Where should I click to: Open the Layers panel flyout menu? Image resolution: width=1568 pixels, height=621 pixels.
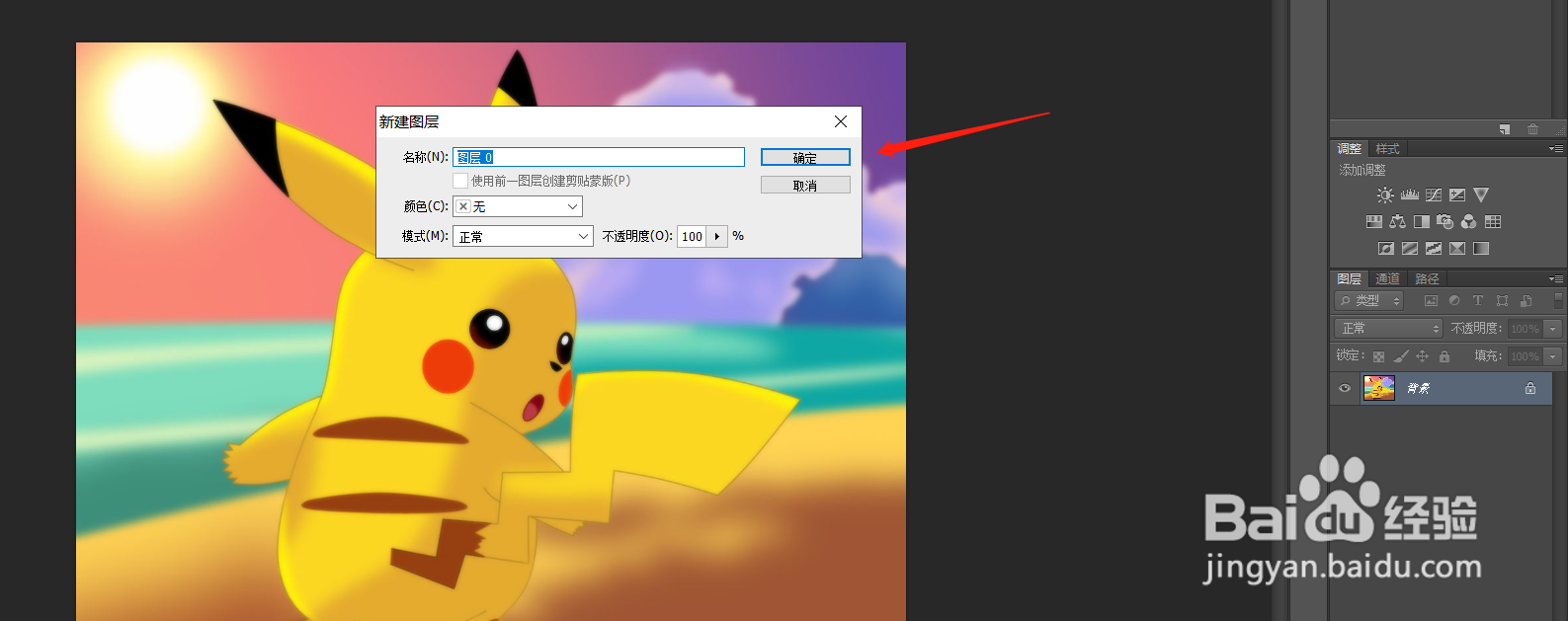pyautogui.click(x=1556, y=279)
